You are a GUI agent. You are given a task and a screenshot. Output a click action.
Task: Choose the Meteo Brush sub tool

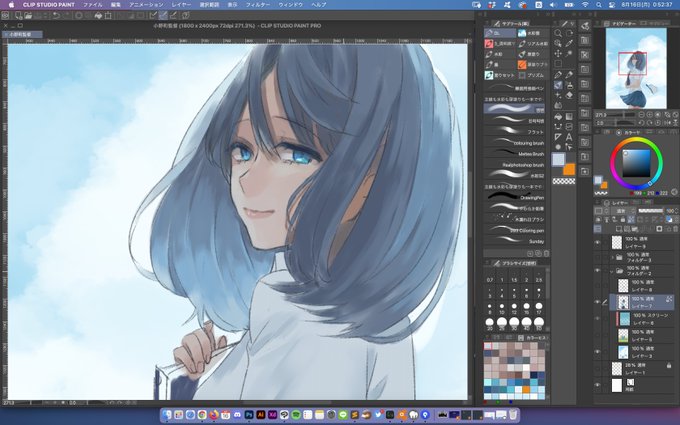click(514, 153)
